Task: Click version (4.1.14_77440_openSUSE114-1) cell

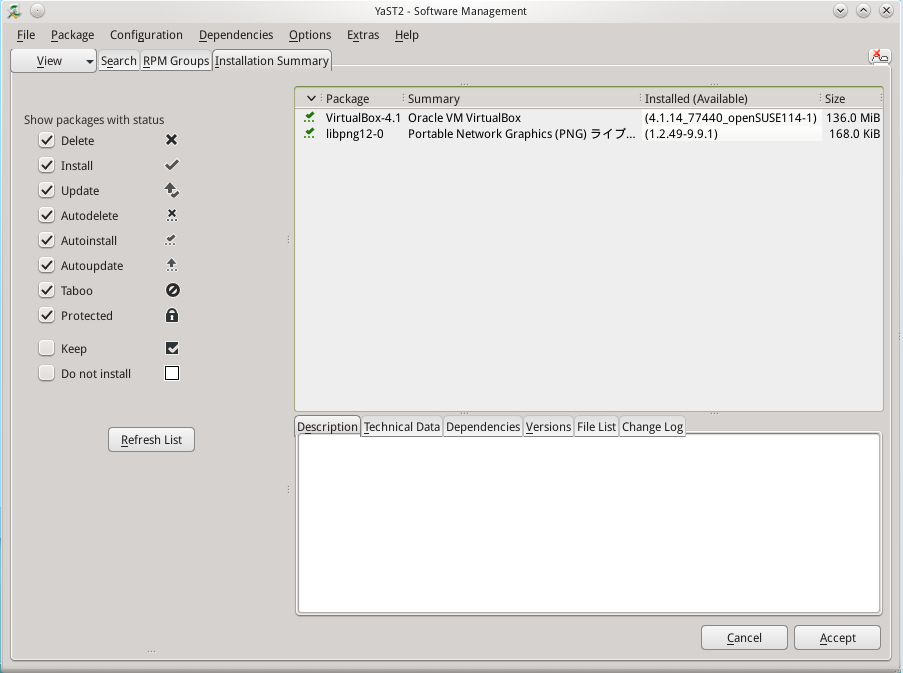Action: (x=730, y=117)
